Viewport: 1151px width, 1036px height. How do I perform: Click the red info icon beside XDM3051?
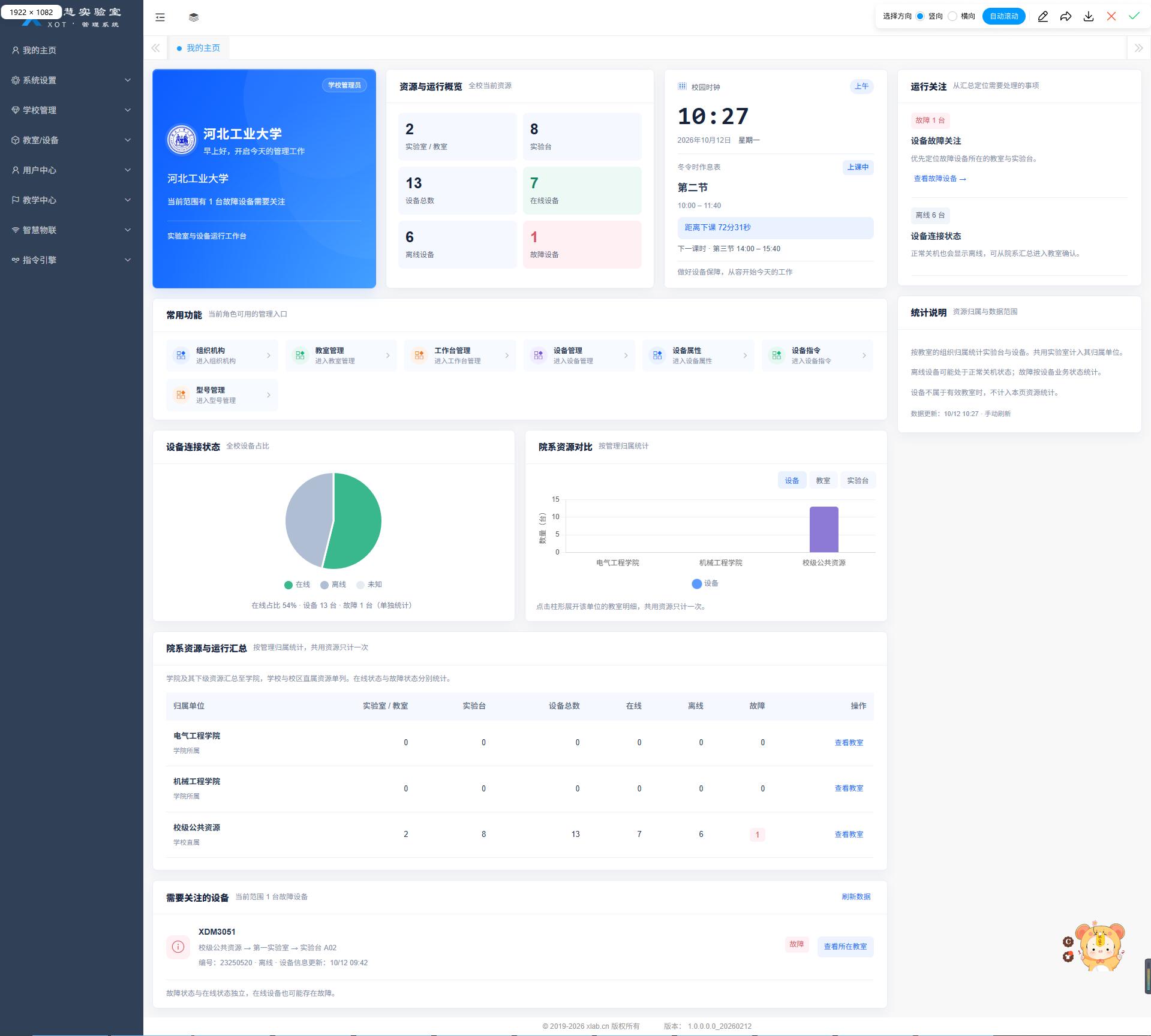pyautogui.click(x=178, y=947)
